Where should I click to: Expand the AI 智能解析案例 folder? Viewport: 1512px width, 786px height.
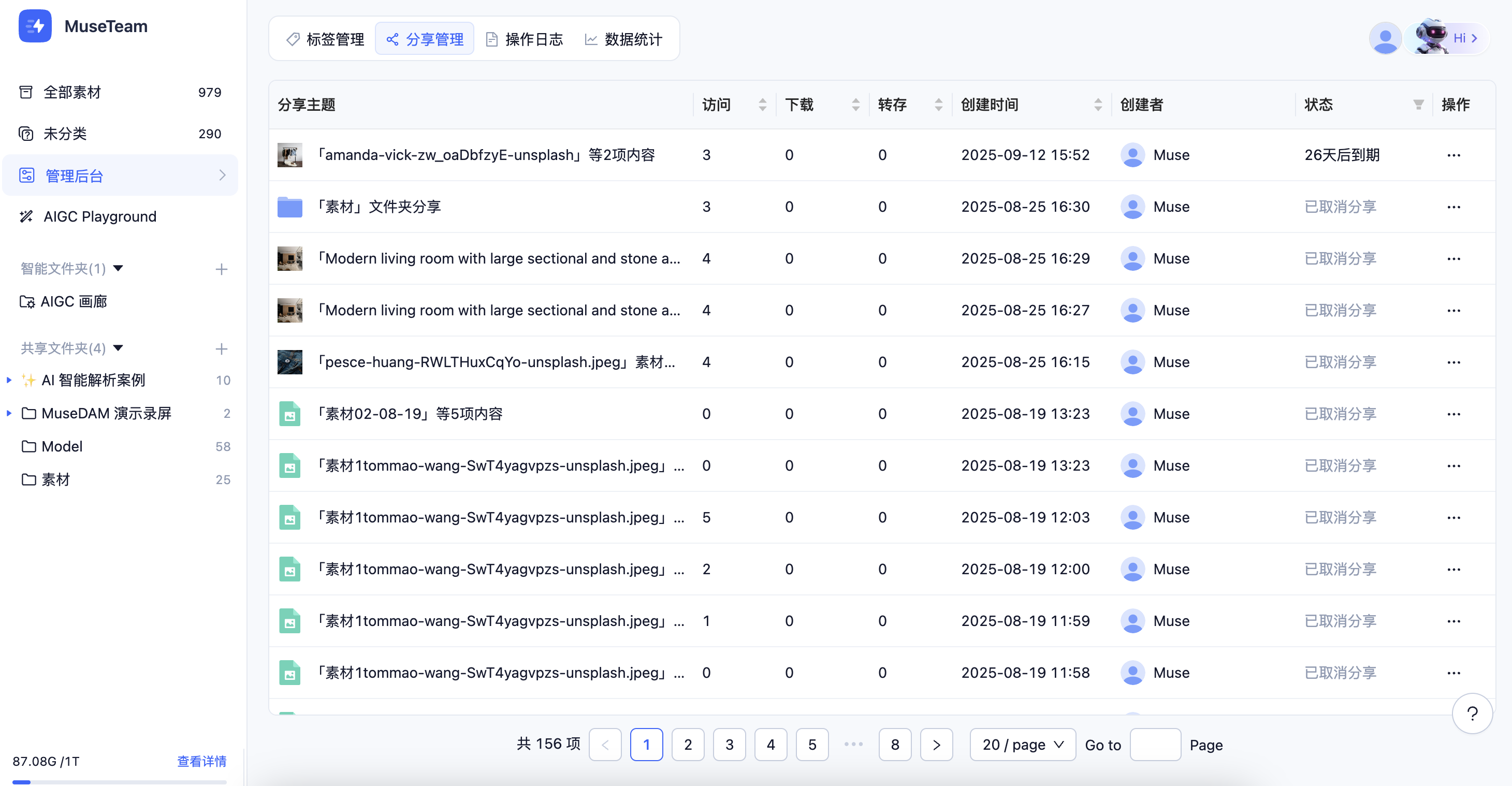(x=9, y=380)
